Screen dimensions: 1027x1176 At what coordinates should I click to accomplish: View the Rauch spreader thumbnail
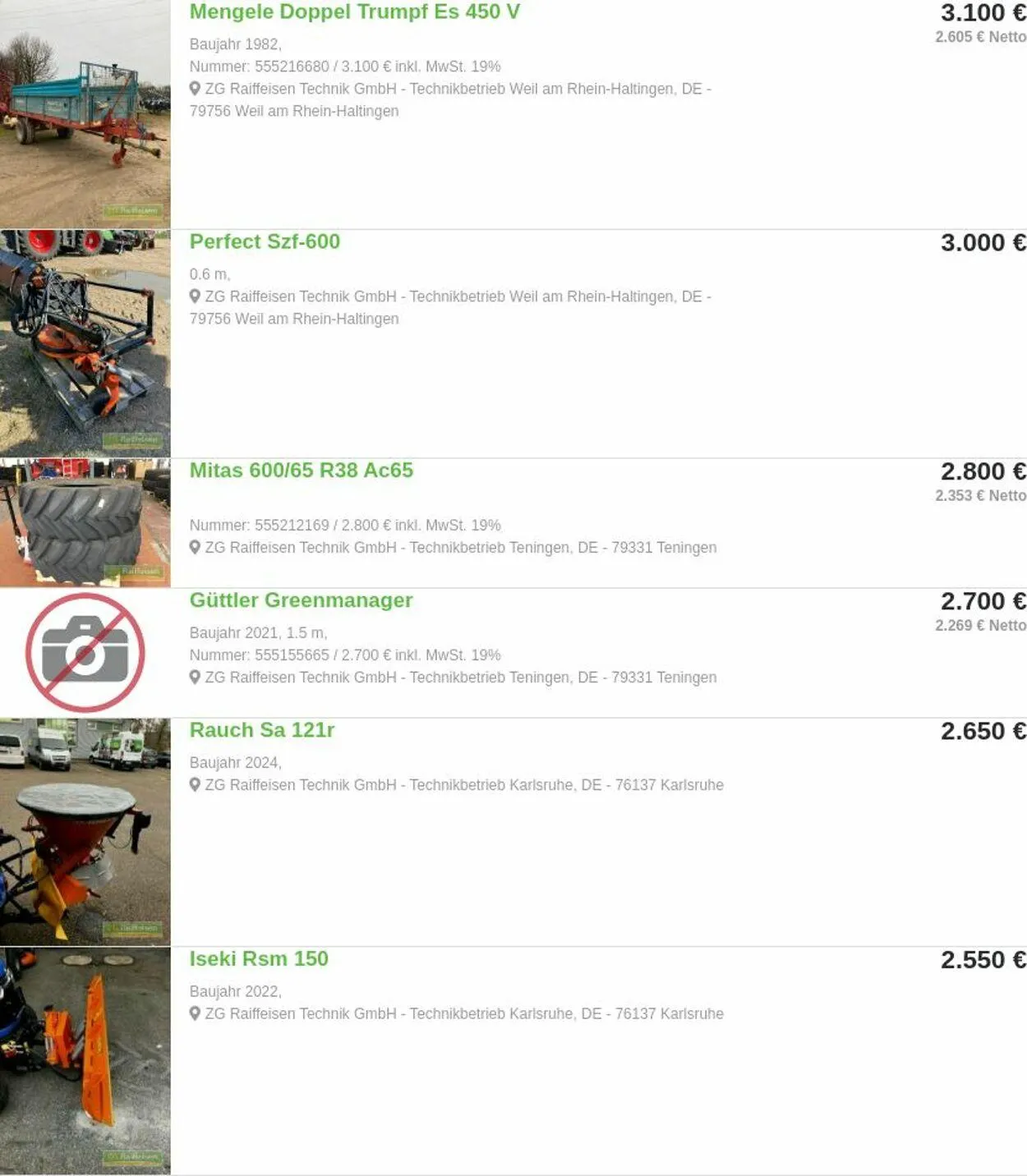pyautogui.click(x=85, y=832)
